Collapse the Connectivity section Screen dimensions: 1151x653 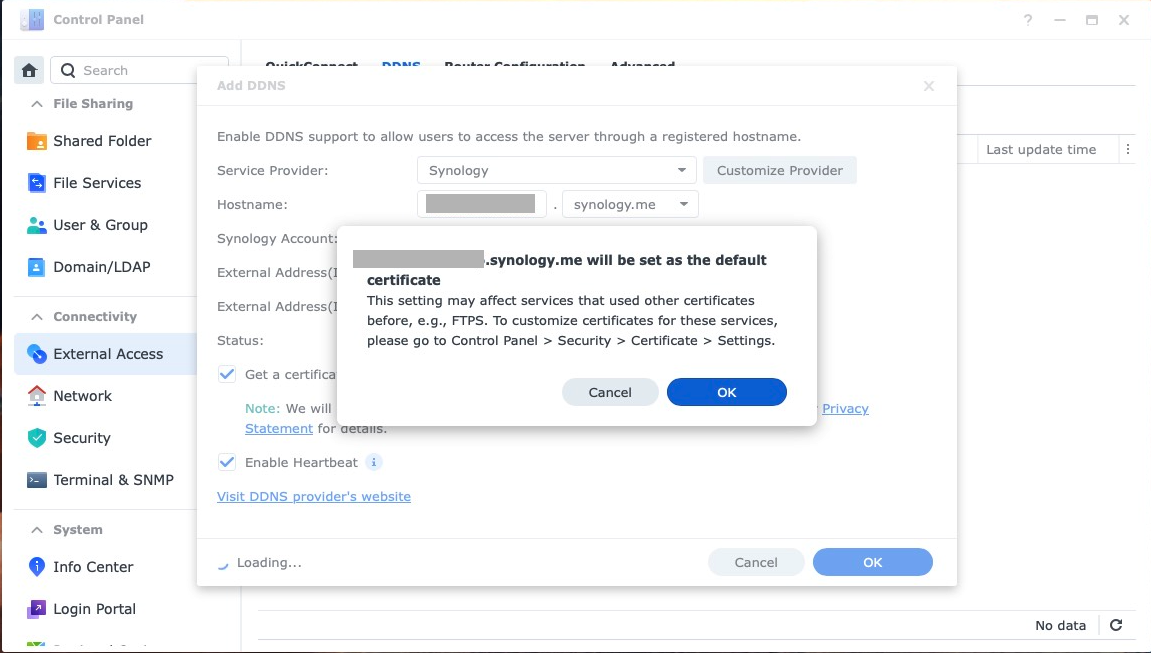pos(37,317)
